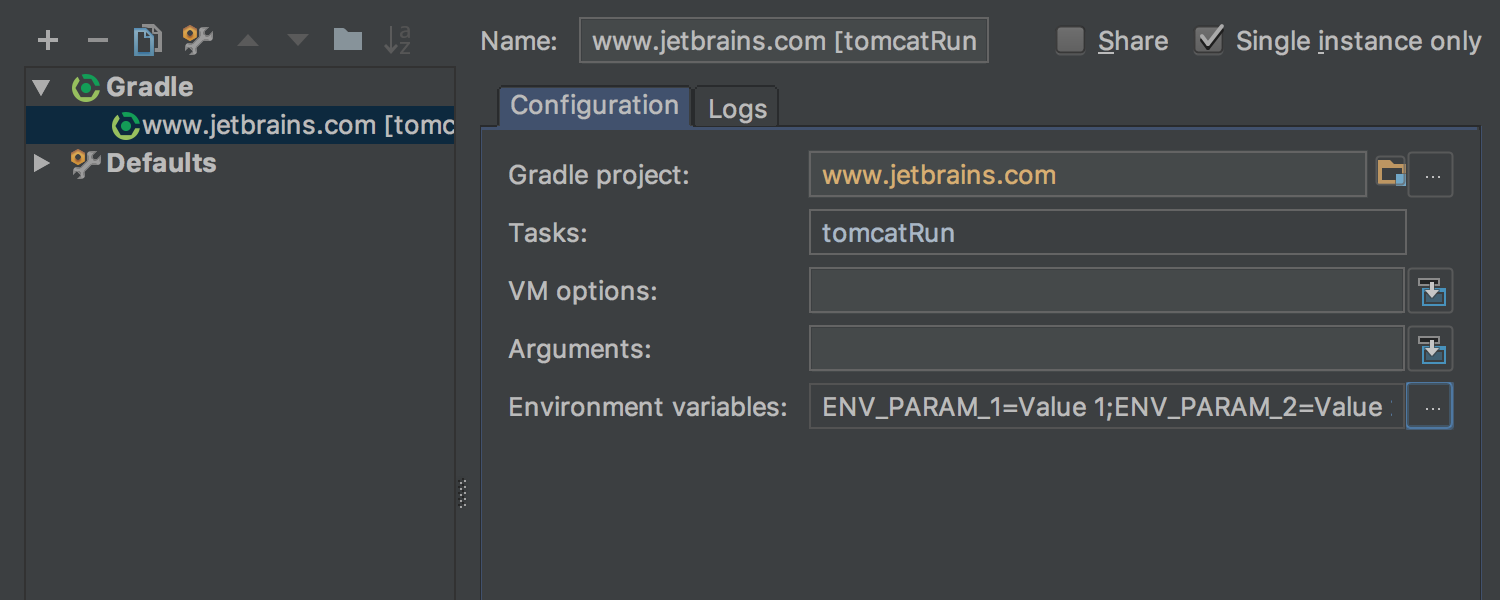Expand the Defaults tree node
Viewport: 1500px width, 600px height.
(41, 163)
